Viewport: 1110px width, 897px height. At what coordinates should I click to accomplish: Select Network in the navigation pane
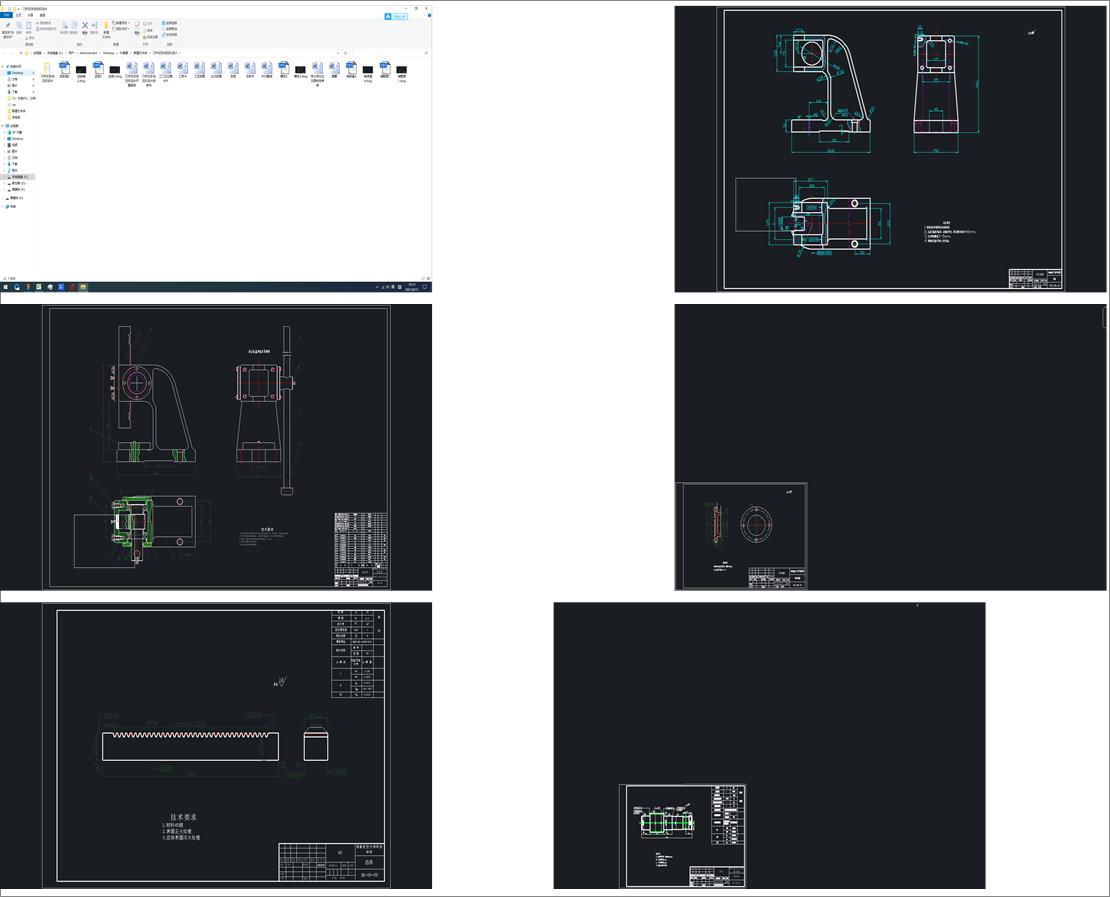click(11, 207)
